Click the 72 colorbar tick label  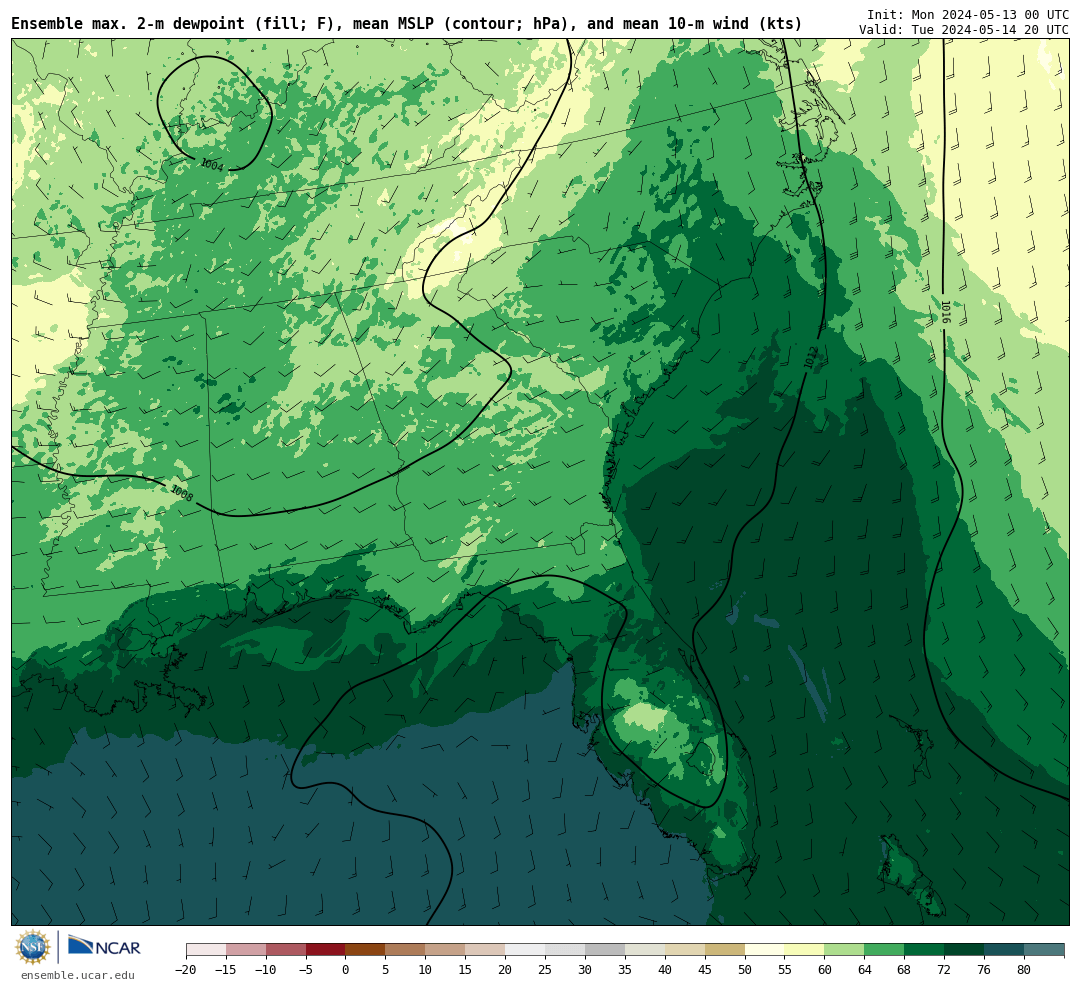click(x=944, y=970)
